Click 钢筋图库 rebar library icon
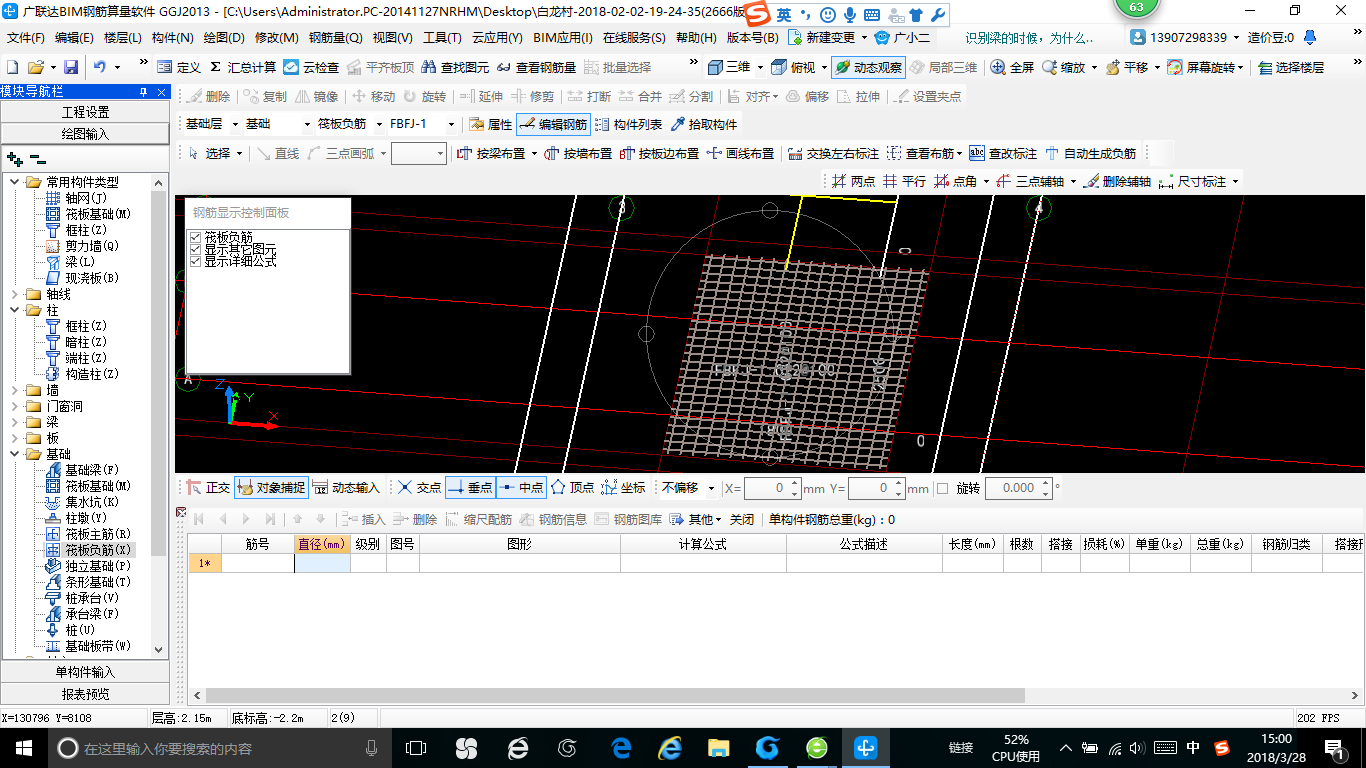The image size is (1366, 768). [628, 519]
